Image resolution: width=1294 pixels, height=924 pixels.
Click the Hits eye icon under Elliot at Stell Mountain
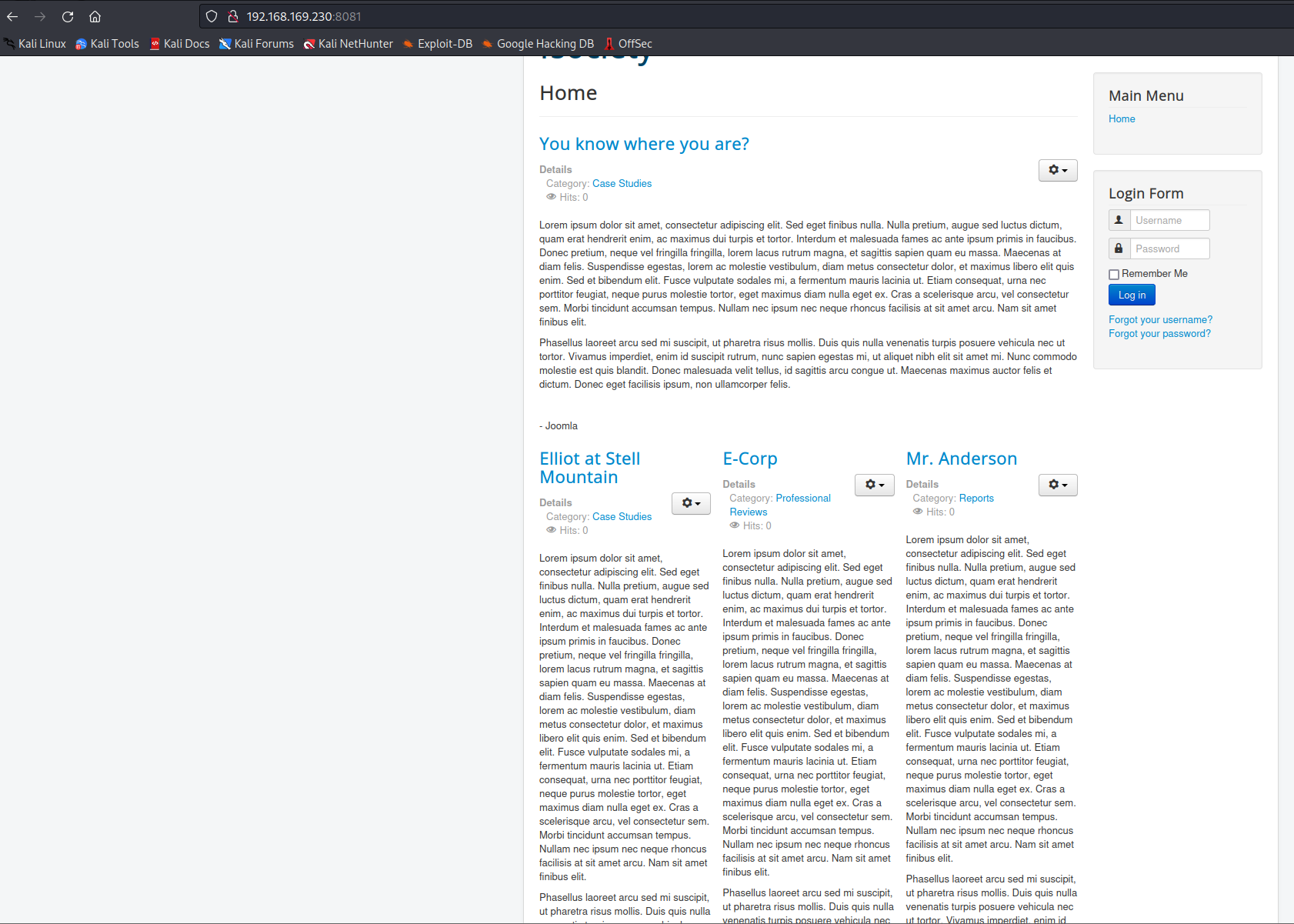point(551,530)
